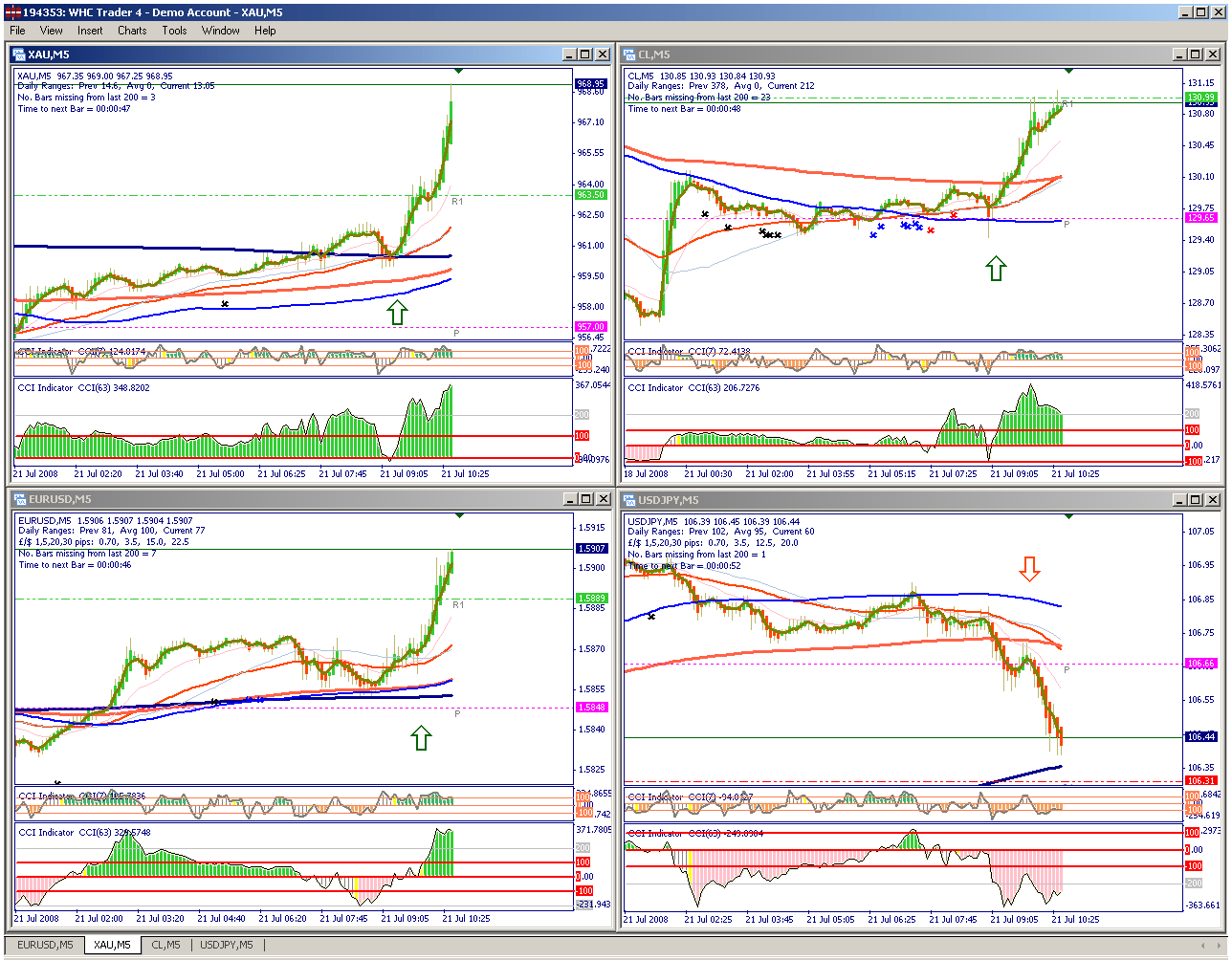Open the Charts menu

coord(132,31)
